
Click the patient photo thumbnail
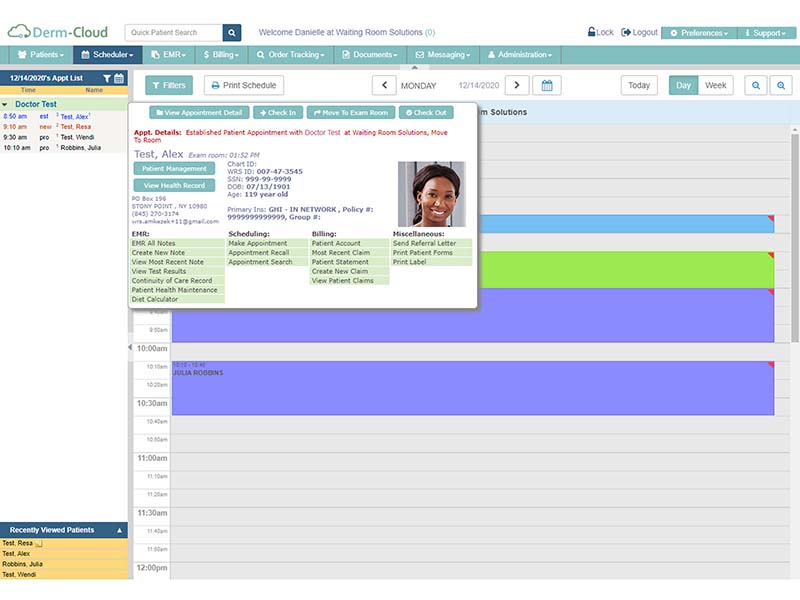(x=432, y=194)
